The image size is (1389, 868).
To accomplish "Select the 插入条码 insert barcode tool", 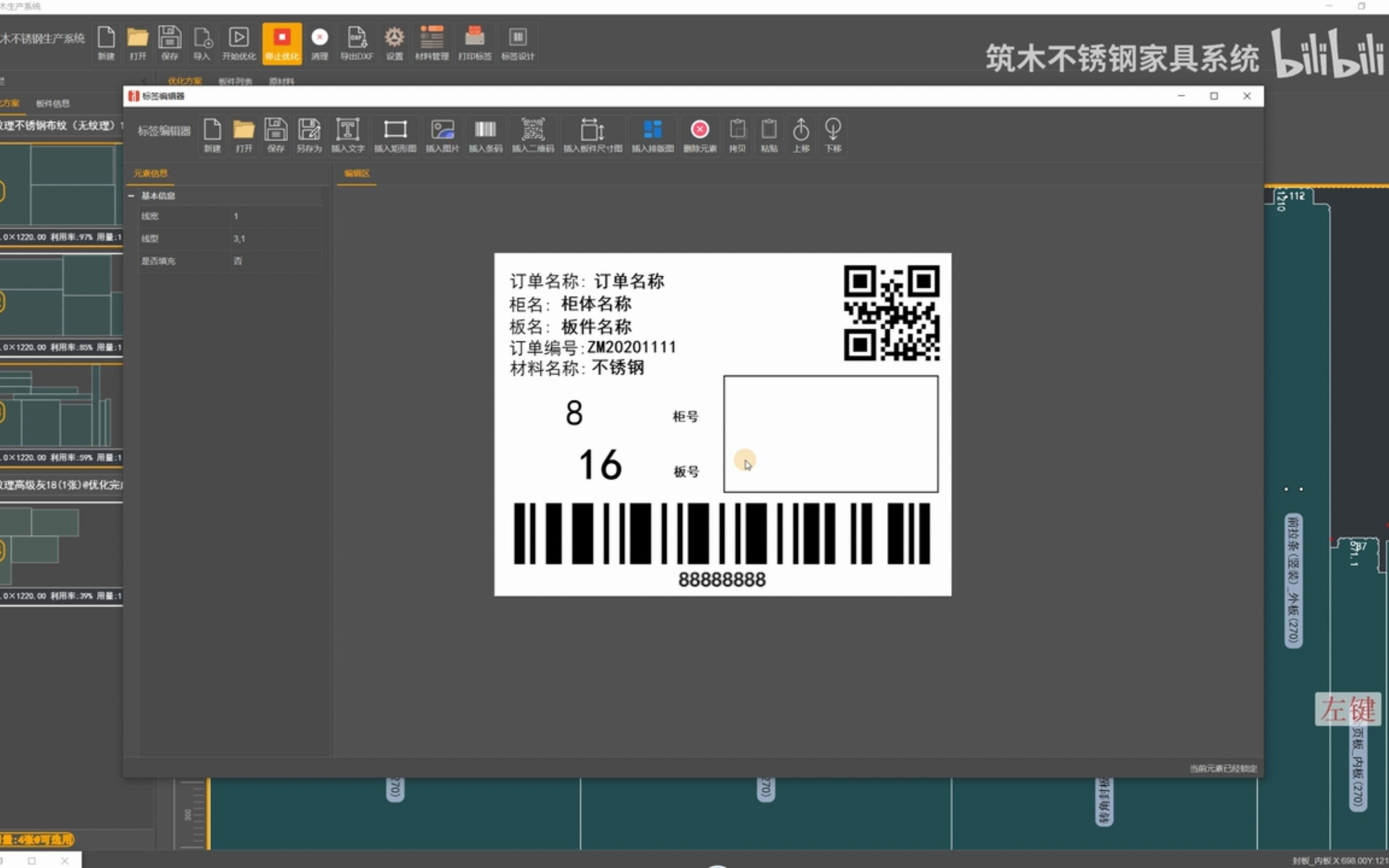I will 486,135.
